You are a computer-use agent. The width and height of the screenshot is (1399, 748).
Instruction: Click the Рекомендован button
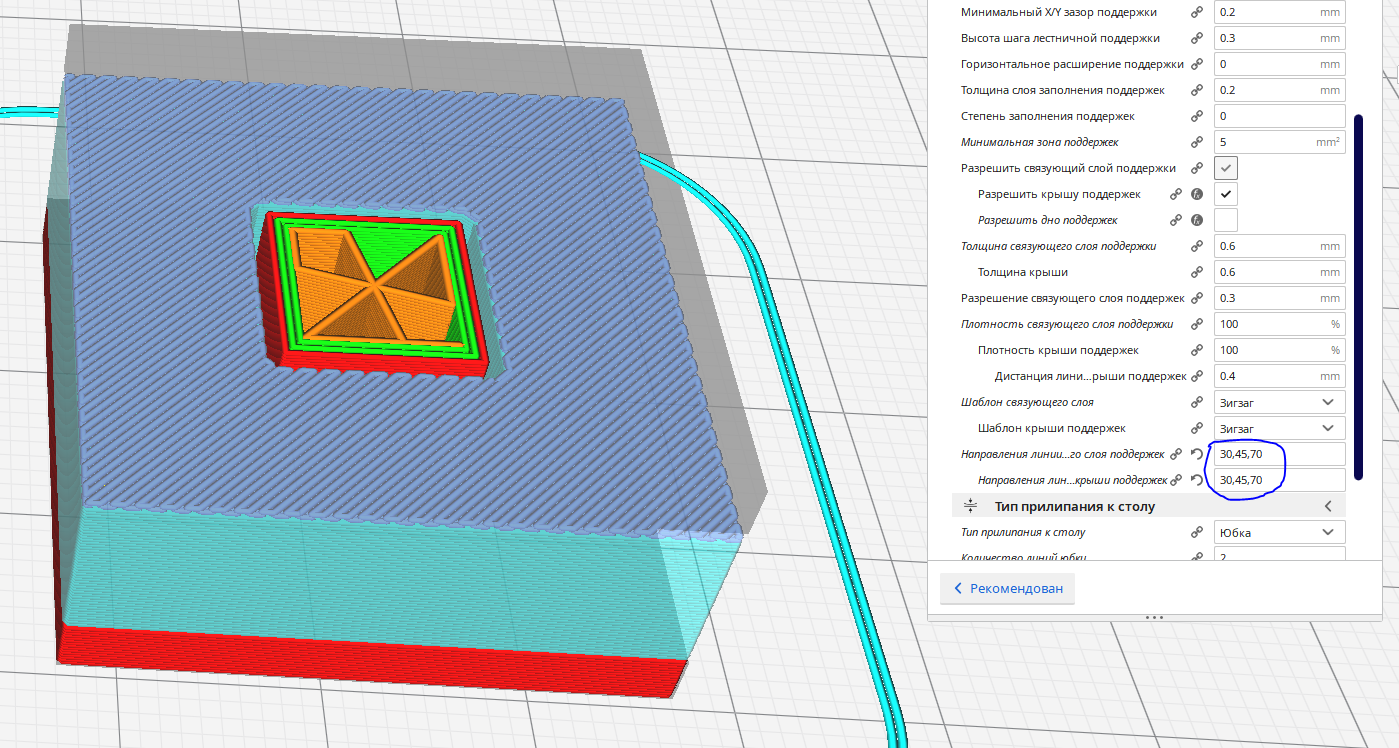(x=1008, y=588)
